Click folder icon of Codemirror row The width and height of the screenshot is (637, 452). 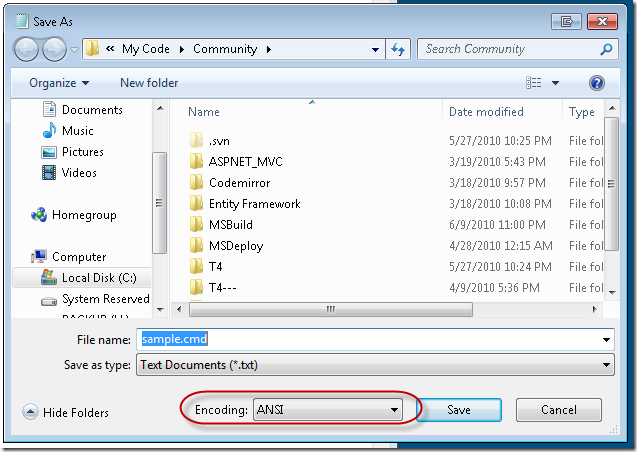point(196,182)
